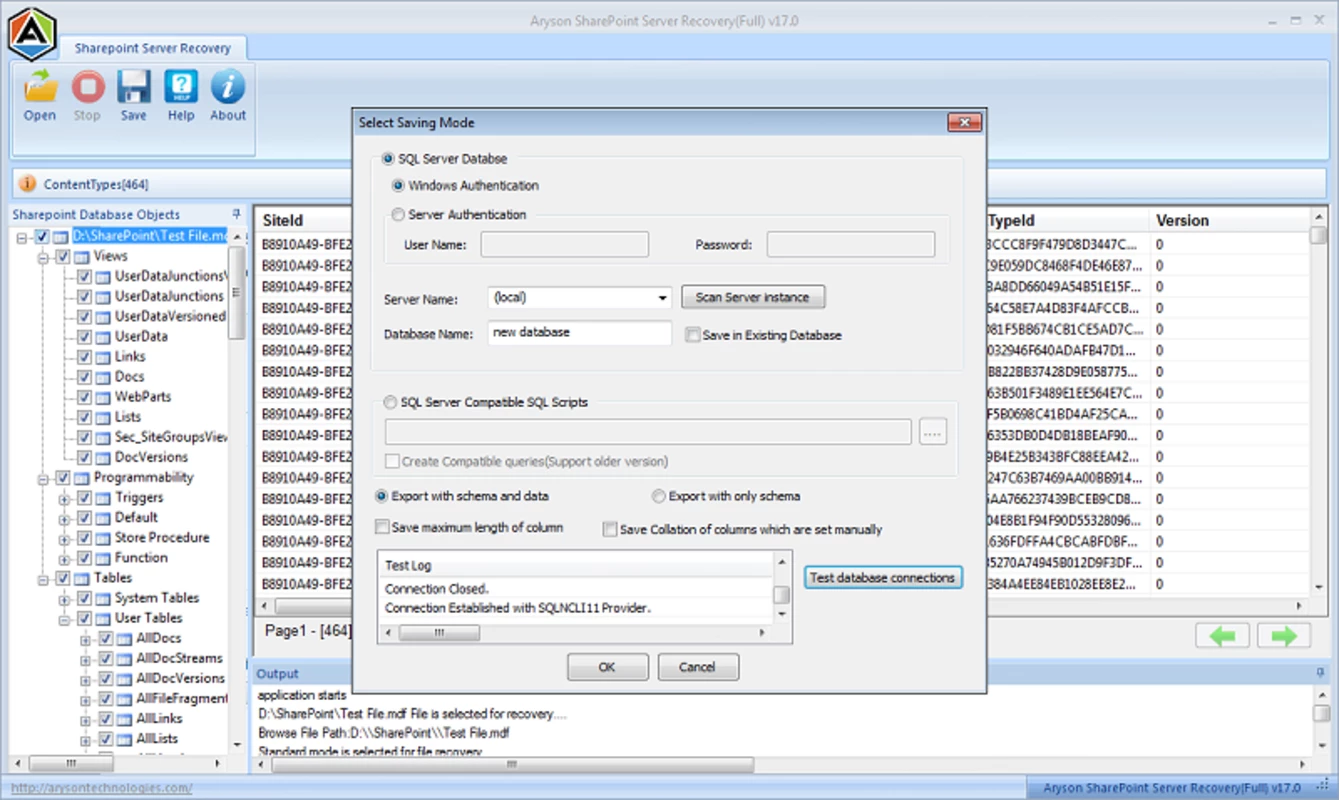Image resolution: width=1339 pixels, height=800 pixels.
Task: Expand the Function tree node
Action: coord(64,558)
